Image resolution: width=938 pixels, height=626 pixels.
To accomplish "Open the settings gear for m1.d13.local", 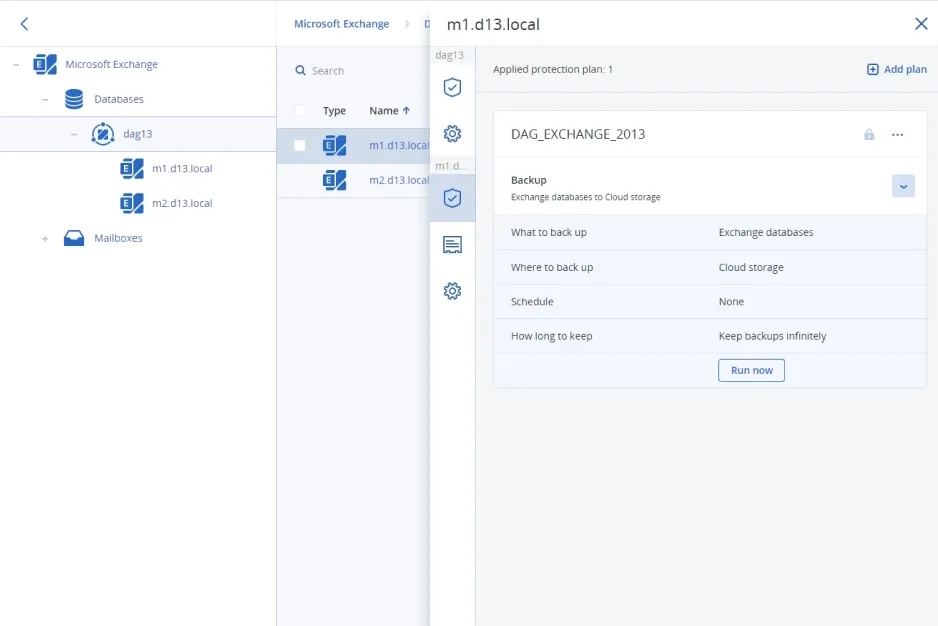I will click(452, 290).
